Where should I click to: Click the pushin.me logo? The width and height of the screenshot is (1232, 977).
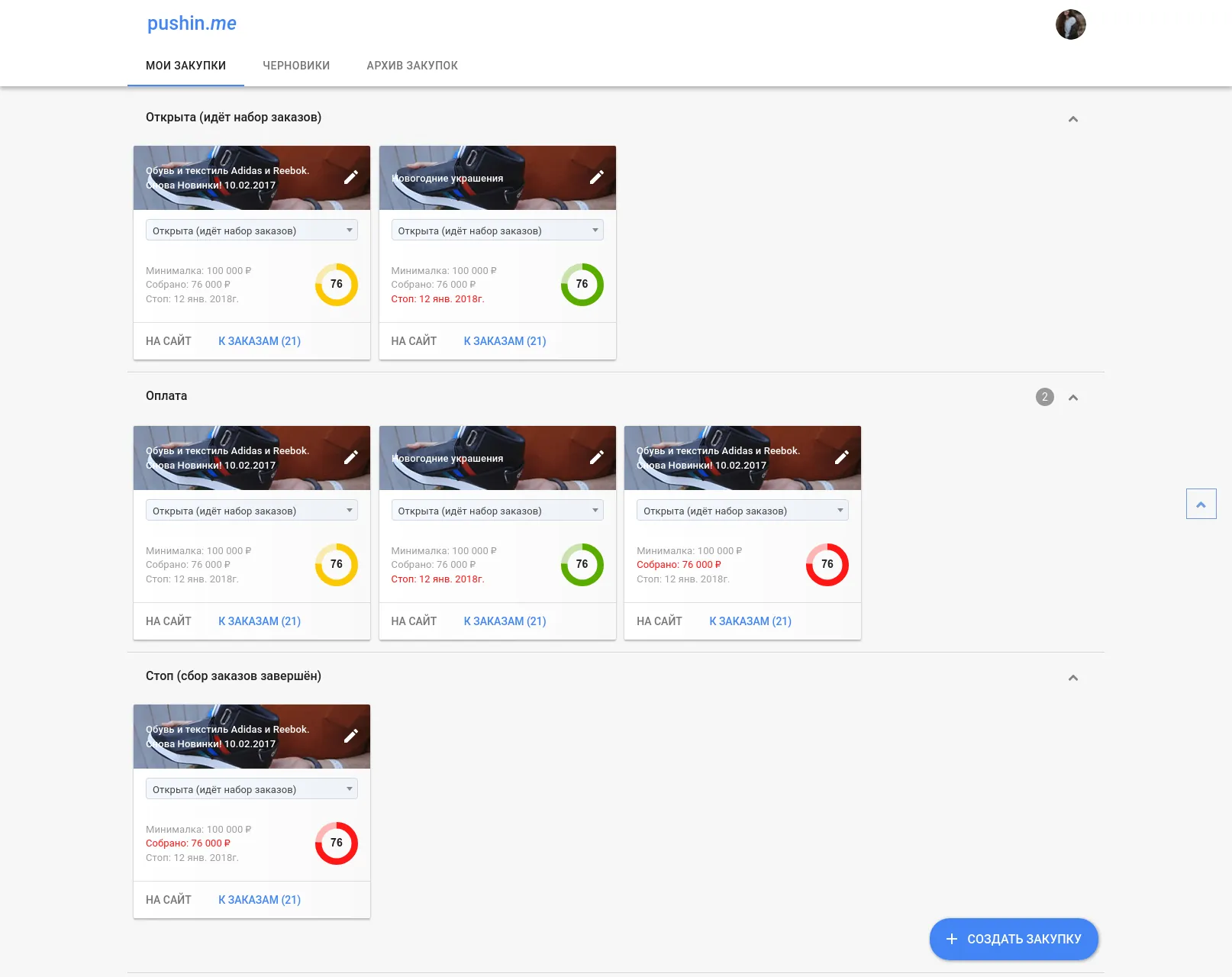[x=192, y=24]
